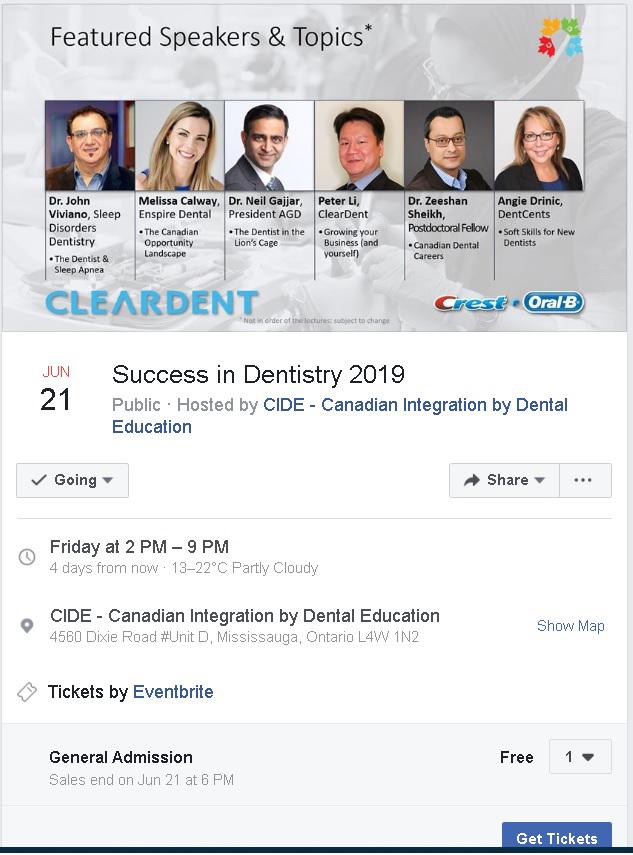Click the ticket icon beside Eventbrite
Screen dimensions: 633x855
click(x=27, y=691)
